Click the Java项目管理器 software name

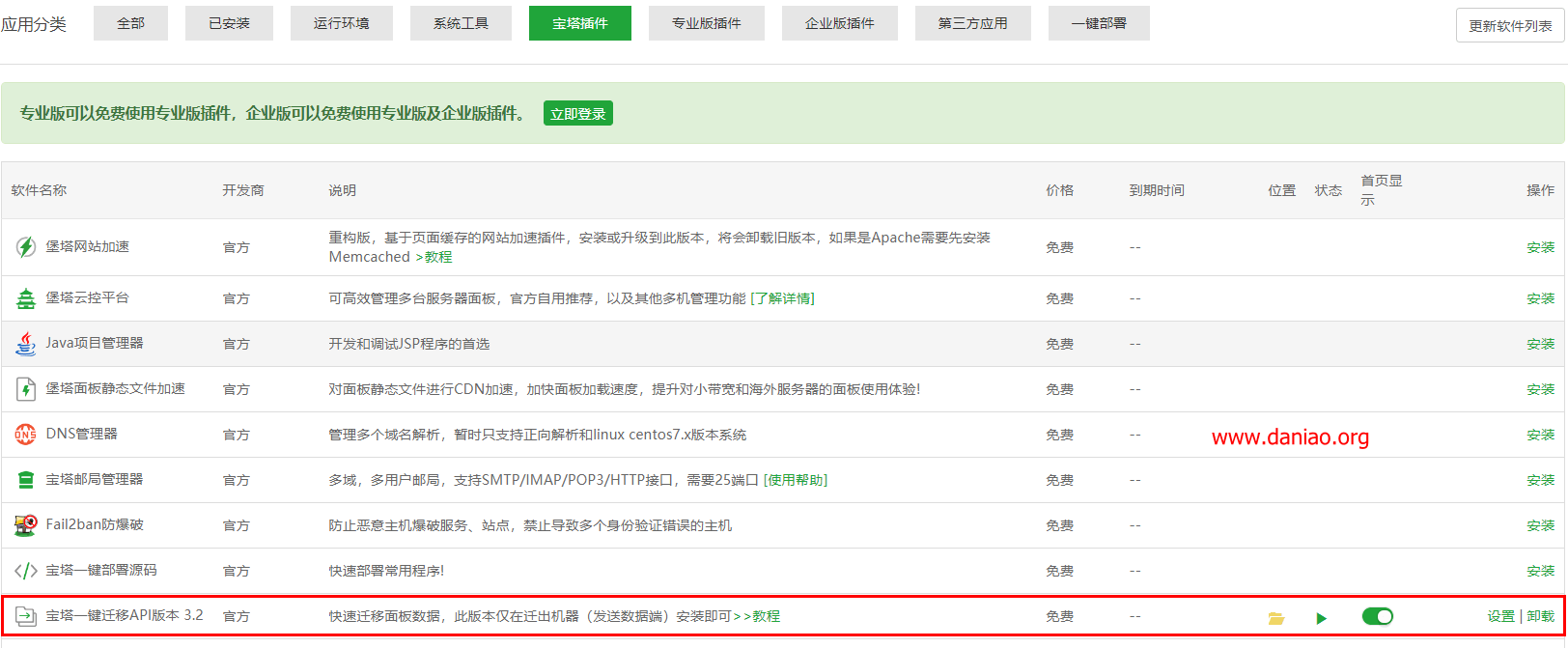(x=95, y=343)
